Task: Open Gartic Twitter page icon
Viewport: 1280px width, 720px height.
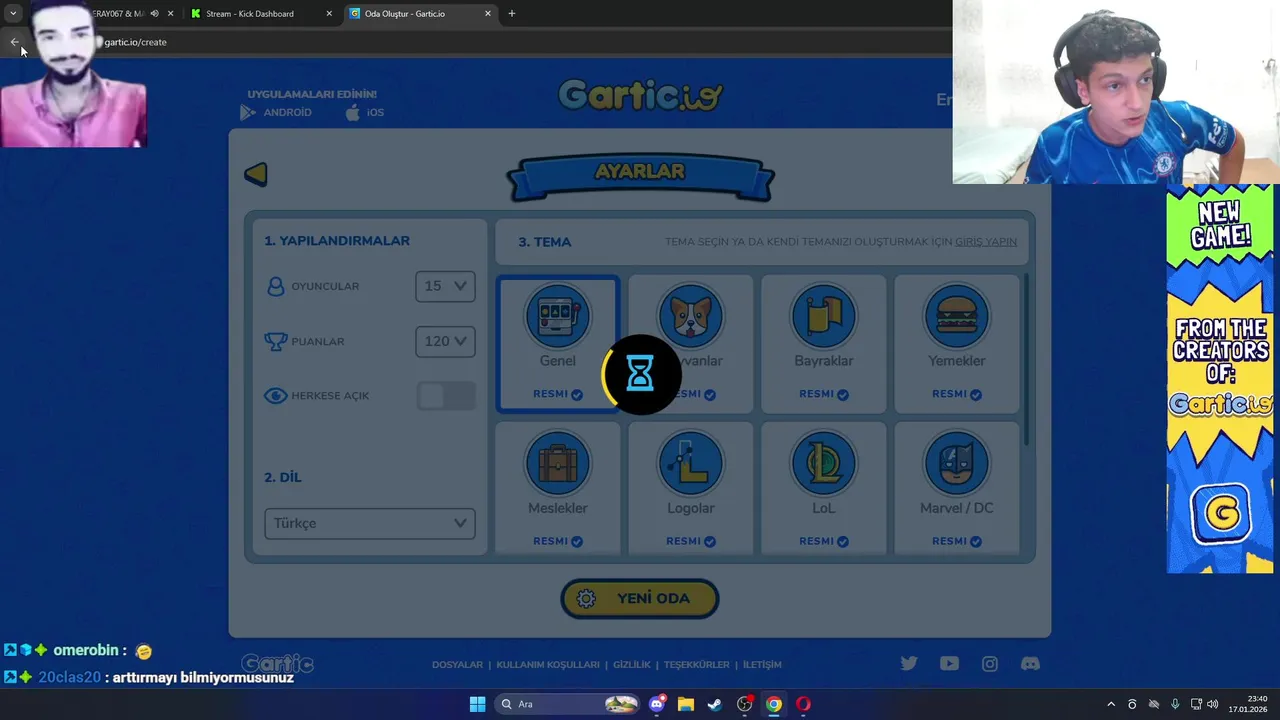Action: click(x=909, y=663)
